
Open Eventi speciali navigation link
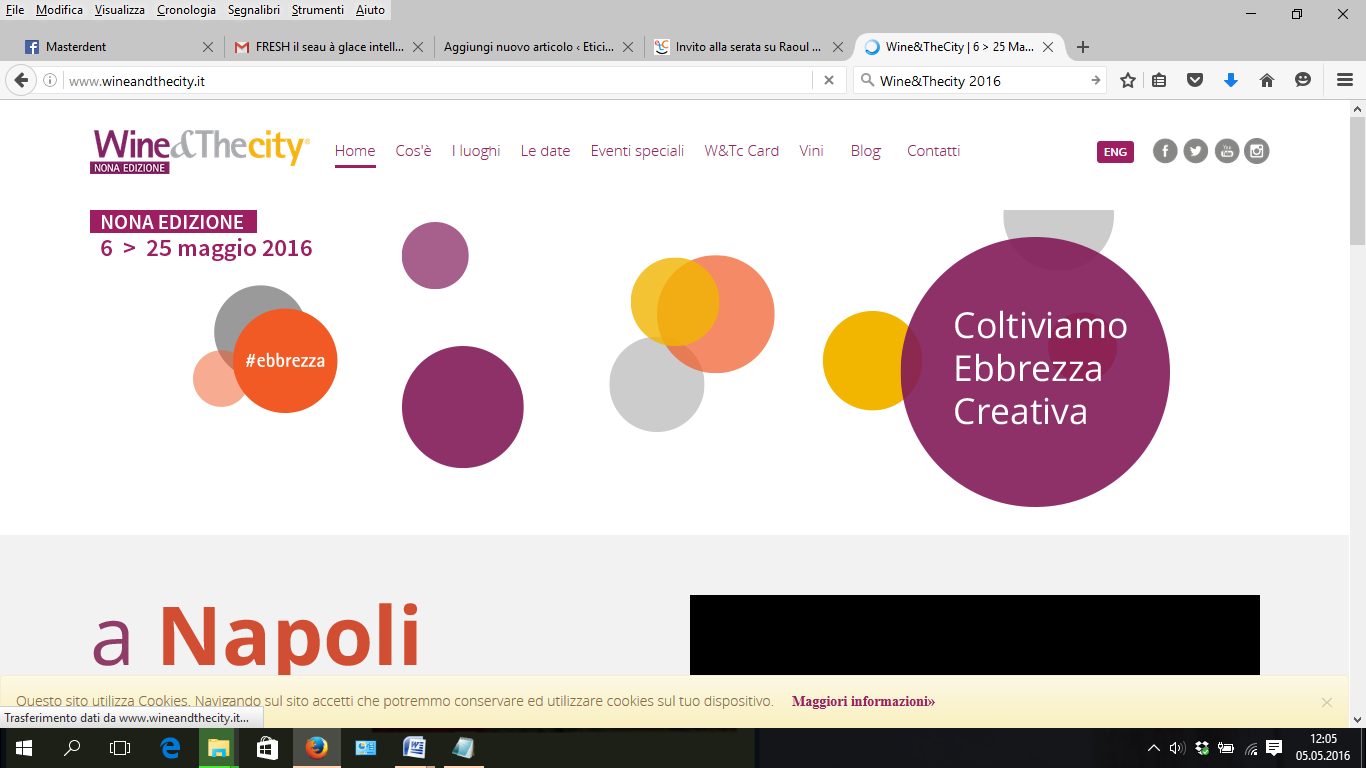tap(637, 151)
